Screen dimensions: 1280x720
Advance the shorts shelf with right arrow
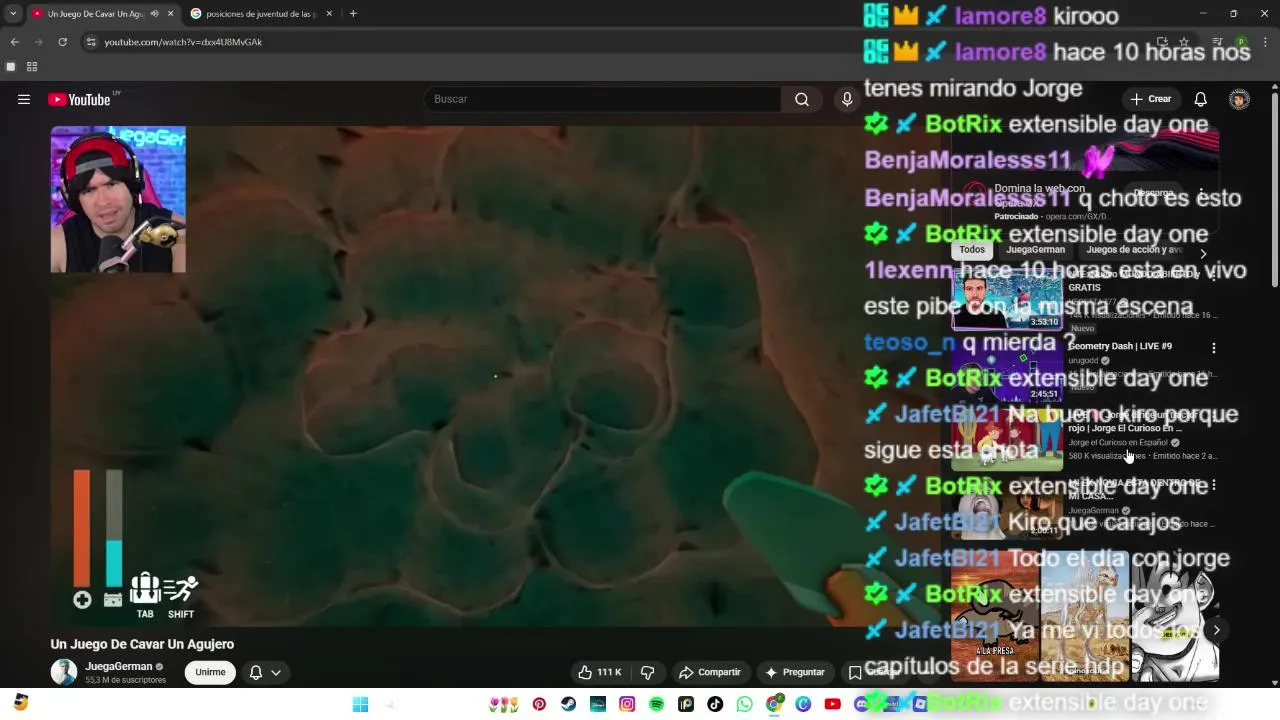click(x=1216, y=629)
